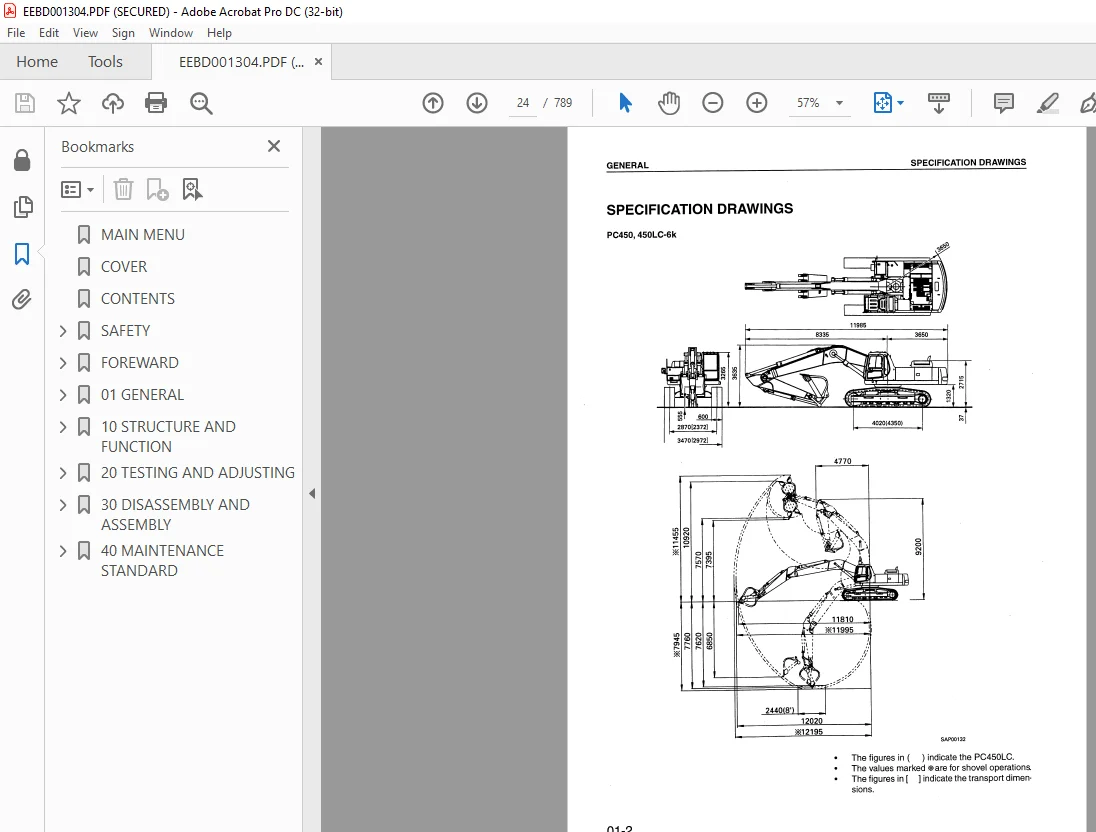Add file to starred favorites

[x=68, y=103]
